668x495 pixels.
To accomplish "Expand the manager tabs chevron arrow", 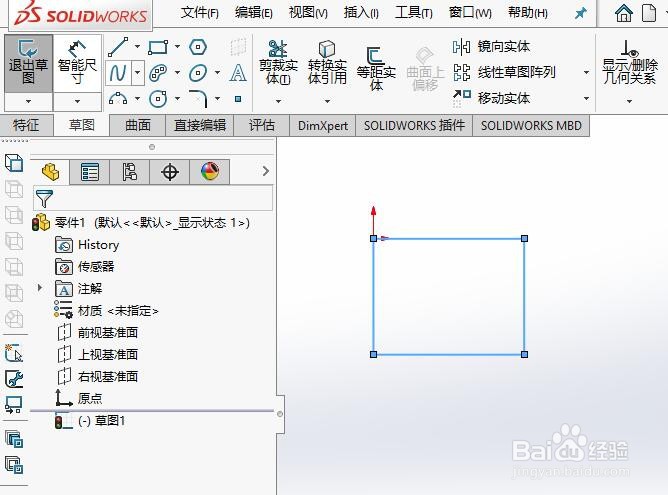I will pyautogui.click(x=266, y=171).
